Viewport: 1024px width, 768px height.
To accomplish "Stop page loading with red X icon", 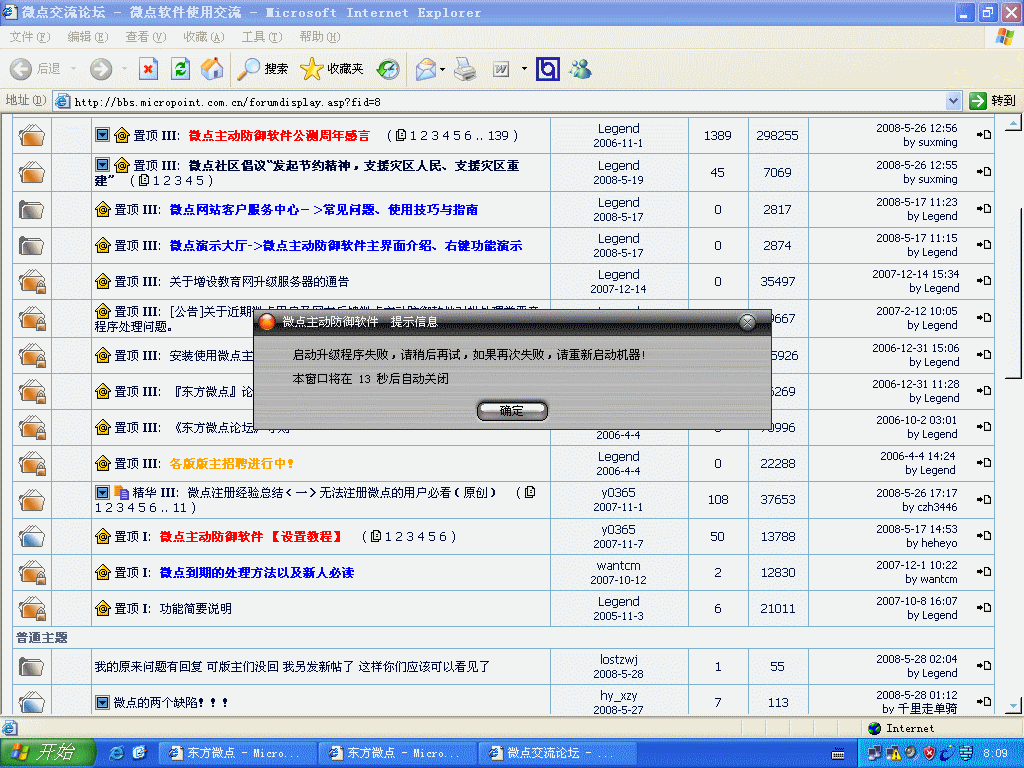I will 148,69.
